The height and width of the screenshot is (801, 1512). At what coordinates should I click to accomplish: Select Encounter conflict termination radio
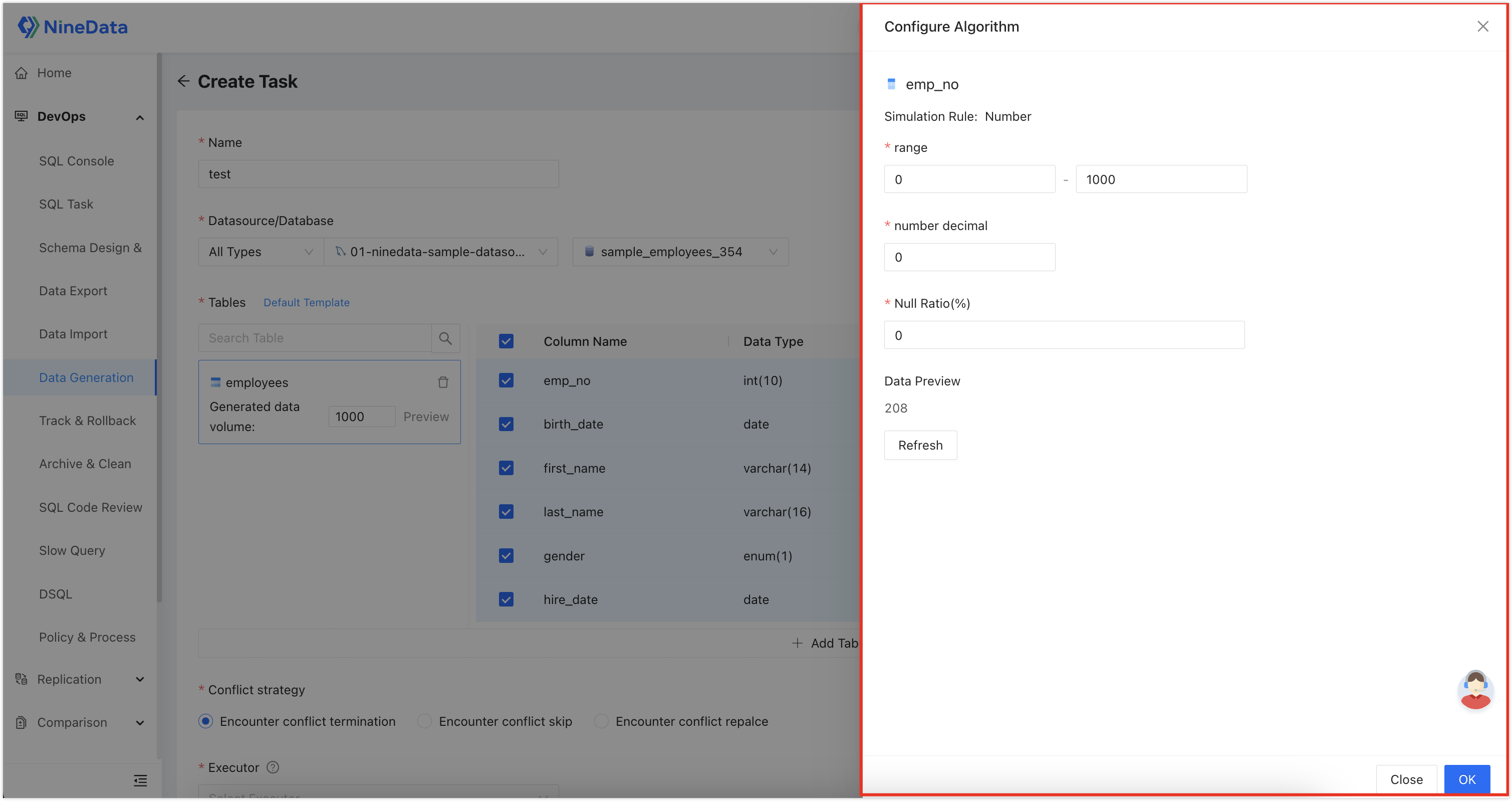point(205,721)
